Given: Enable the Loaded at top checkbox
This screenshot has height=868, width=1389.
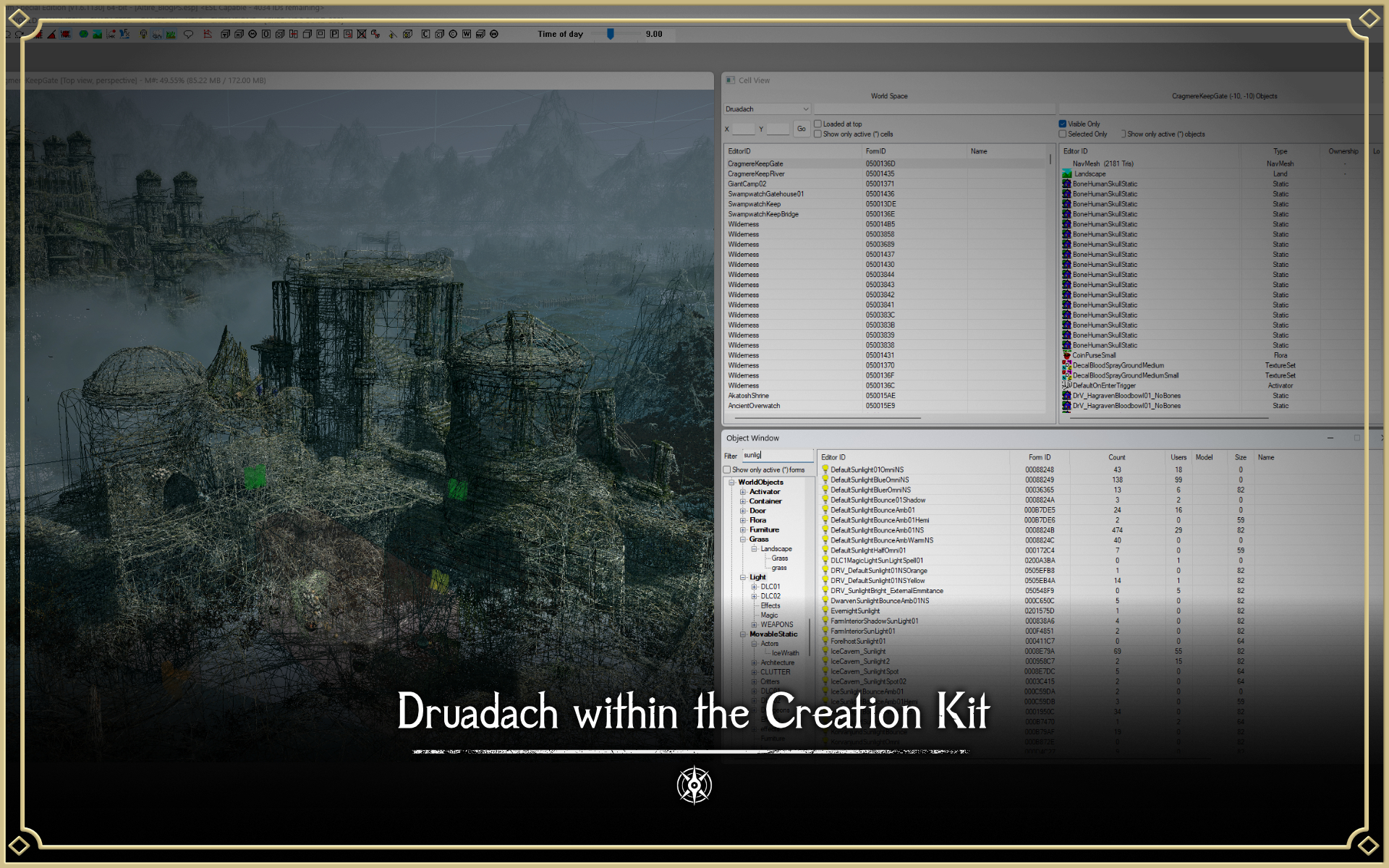Looking at the screenshot, I should (817, 124).
